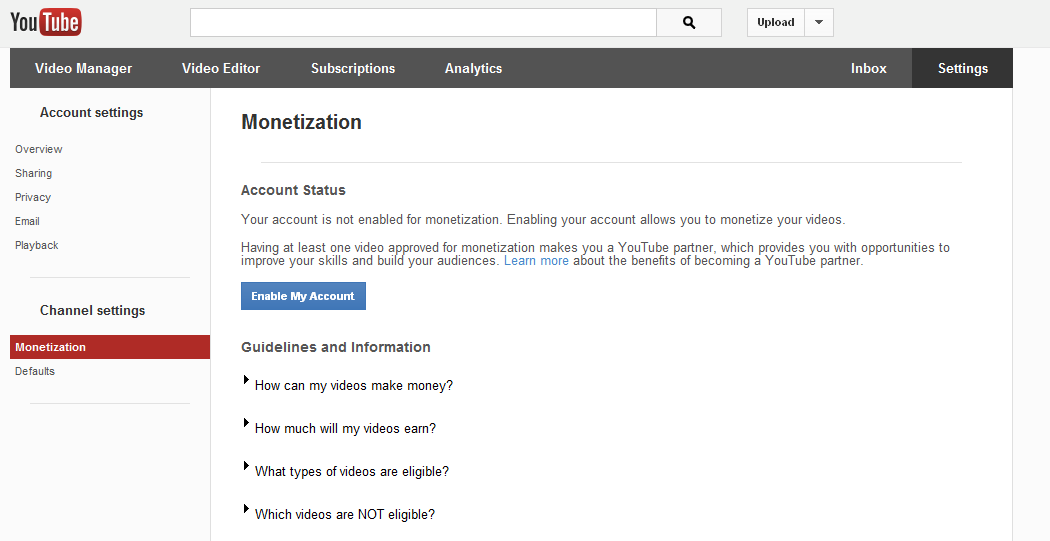Click the YouTube logo
The width and height of the screenshot is (1050, 541).
point(46,22)
